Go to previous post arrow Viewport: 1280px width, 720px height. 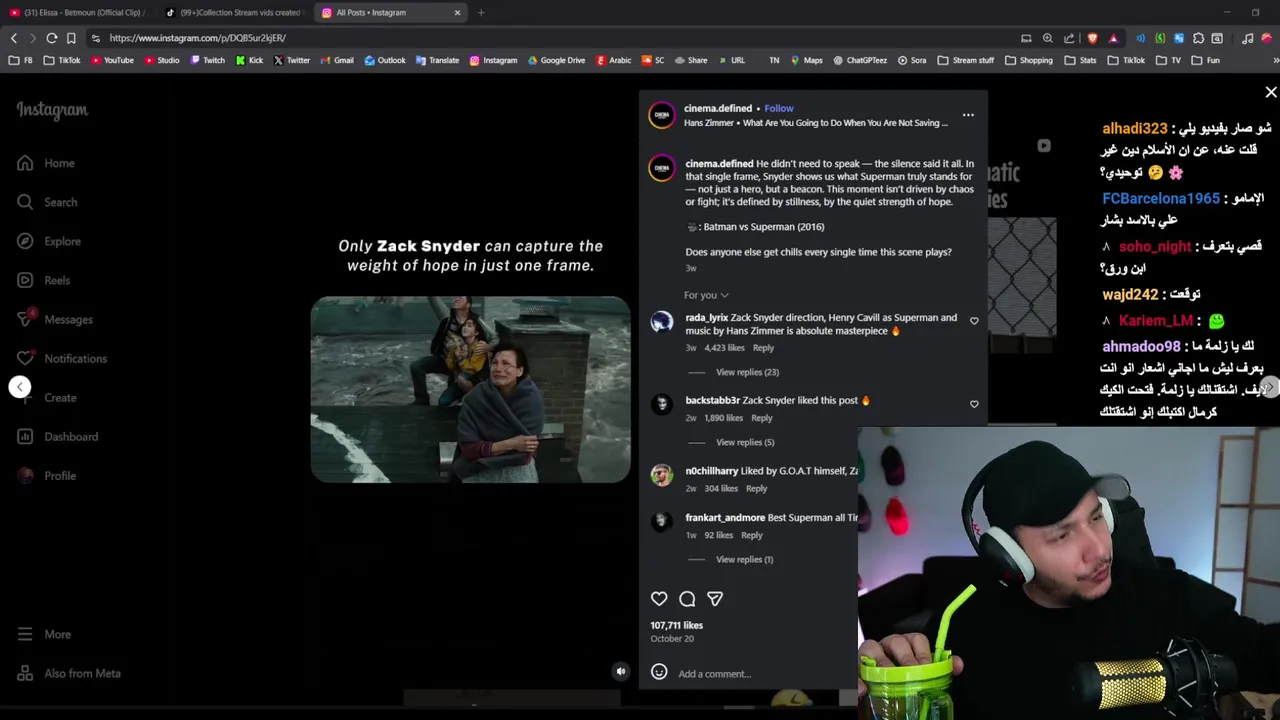(20, 387)
